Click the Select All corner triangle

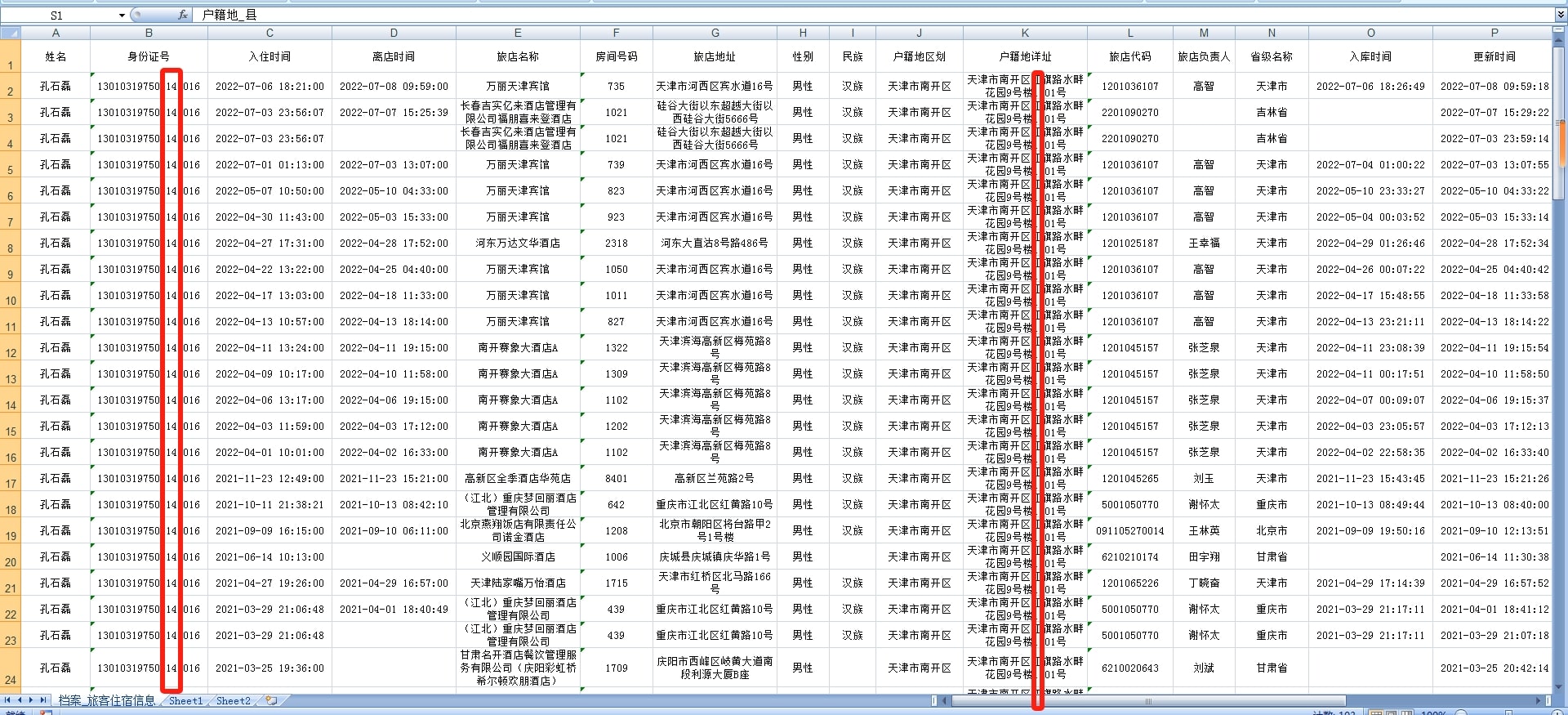[x=10, y=33]
